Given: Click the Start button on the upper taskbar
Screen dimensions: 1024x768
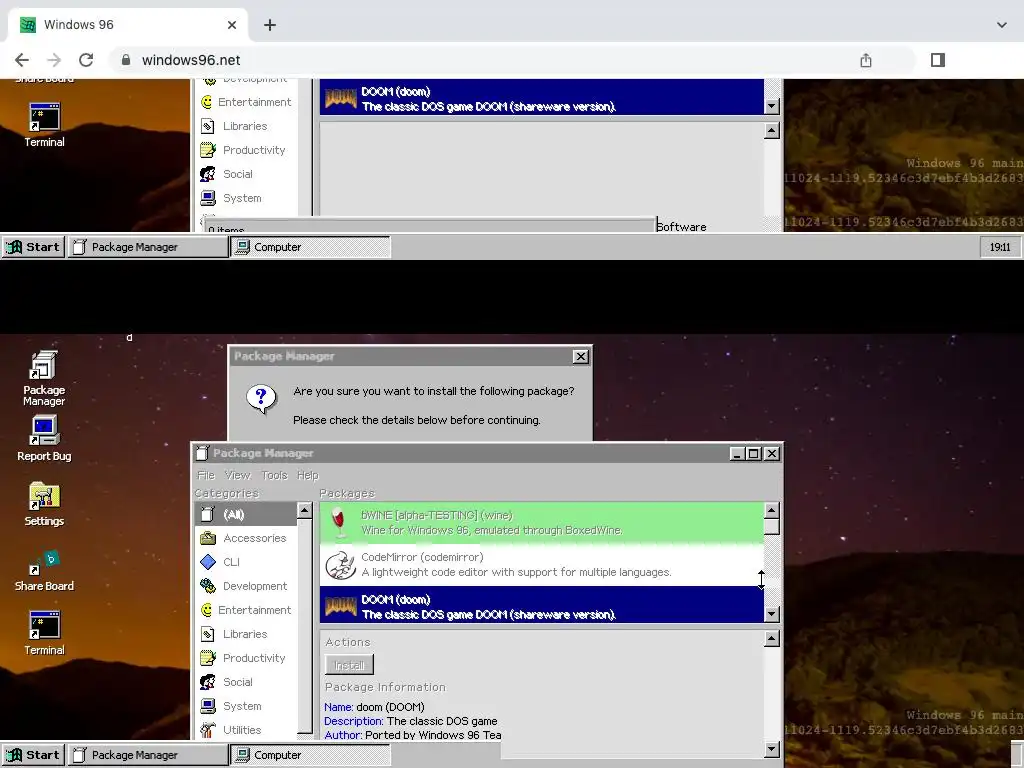Looking at the screenshot, I should (33, 247).
